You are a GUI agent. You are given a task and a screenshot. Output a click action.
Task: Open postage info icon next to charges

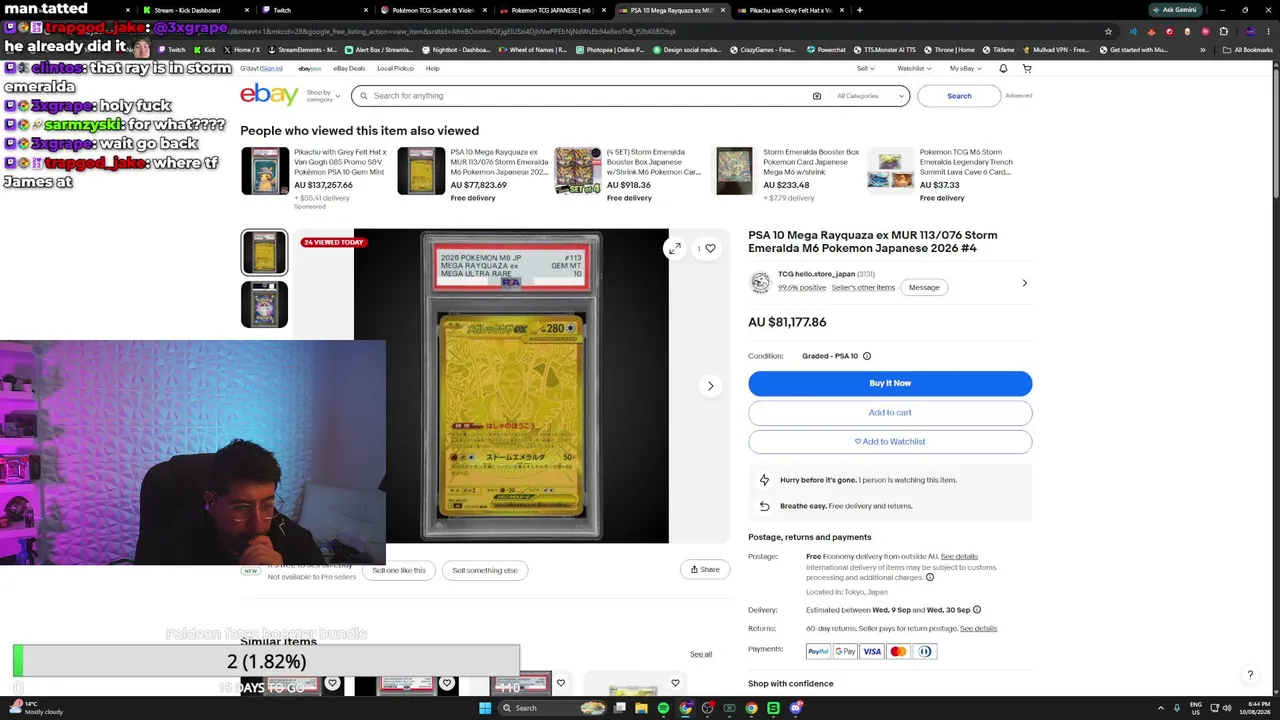[x=930, y=577]
